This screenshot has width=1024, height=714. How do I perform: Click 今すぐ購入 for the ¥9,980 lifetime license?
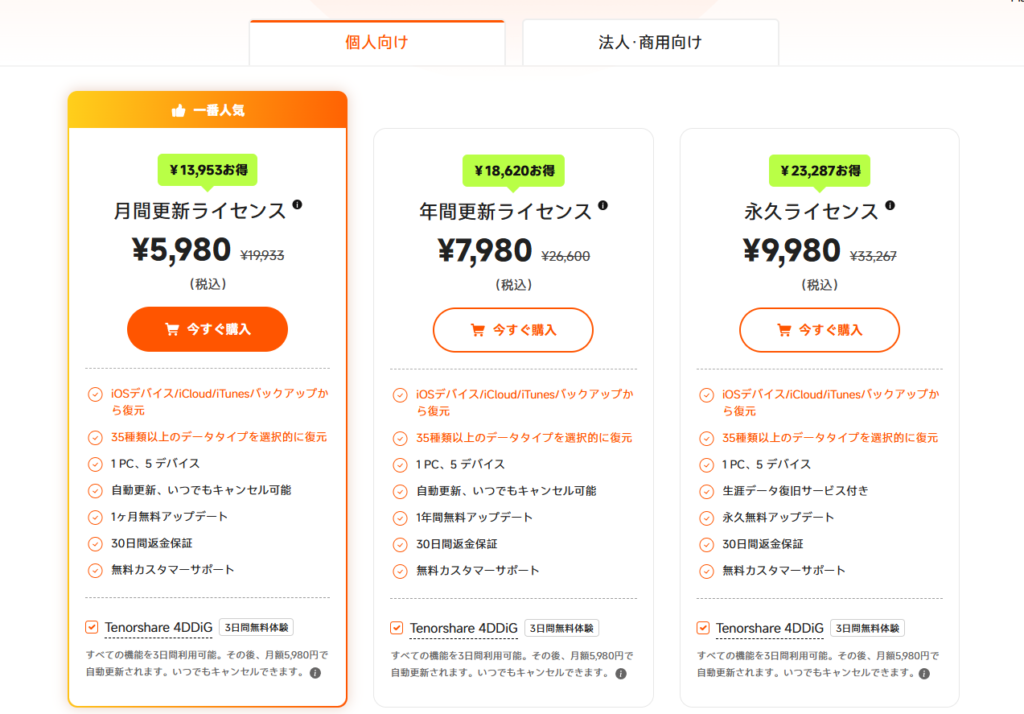(819, 330)
